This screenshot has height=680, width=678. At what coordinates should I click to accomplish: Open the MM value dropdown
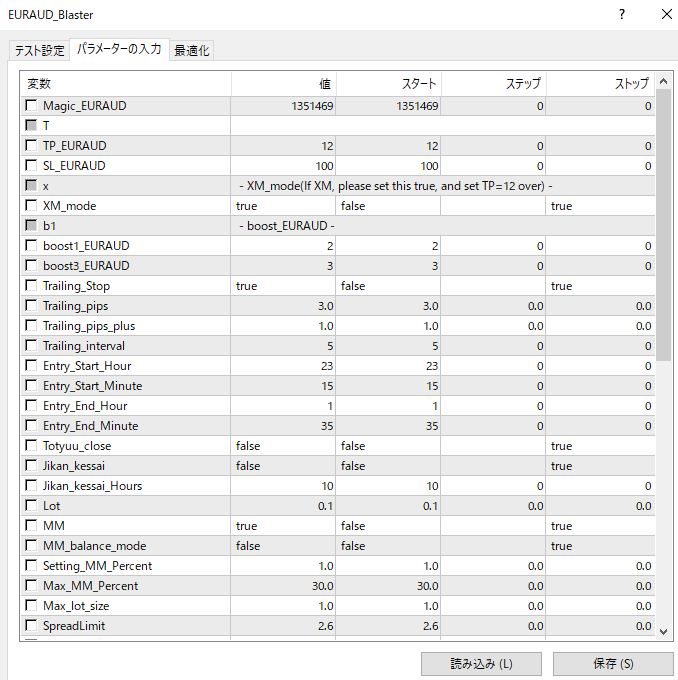[x=283, y=526]
